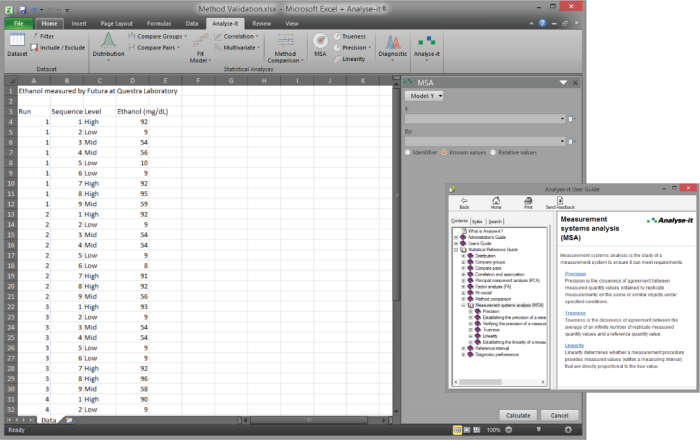Image resolution: width=700 pixels, height=440 pixels.
Task: Click the Cancel button in MSA pane
Action: point(559,415)
